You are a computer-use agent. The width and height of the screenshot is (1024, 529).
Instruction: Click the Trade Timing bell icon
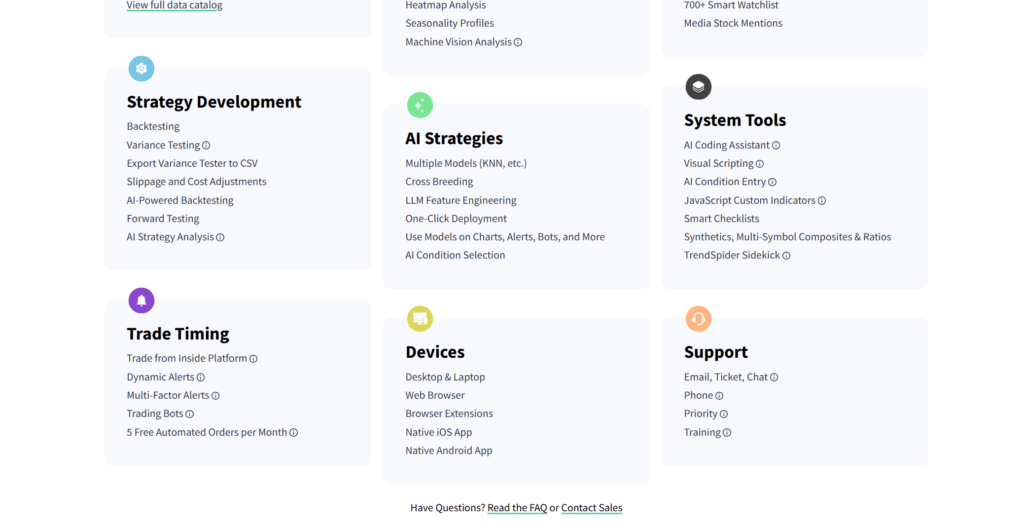tap(141, 300)
